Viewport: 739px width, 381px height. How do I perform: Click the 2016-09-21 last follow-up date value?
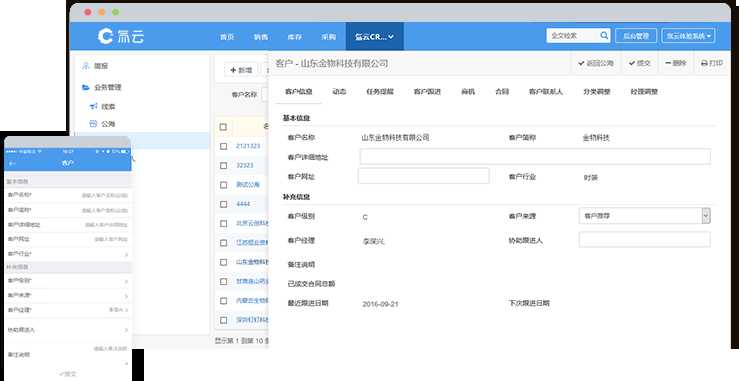pyautogui.click(x=380, y=304)
